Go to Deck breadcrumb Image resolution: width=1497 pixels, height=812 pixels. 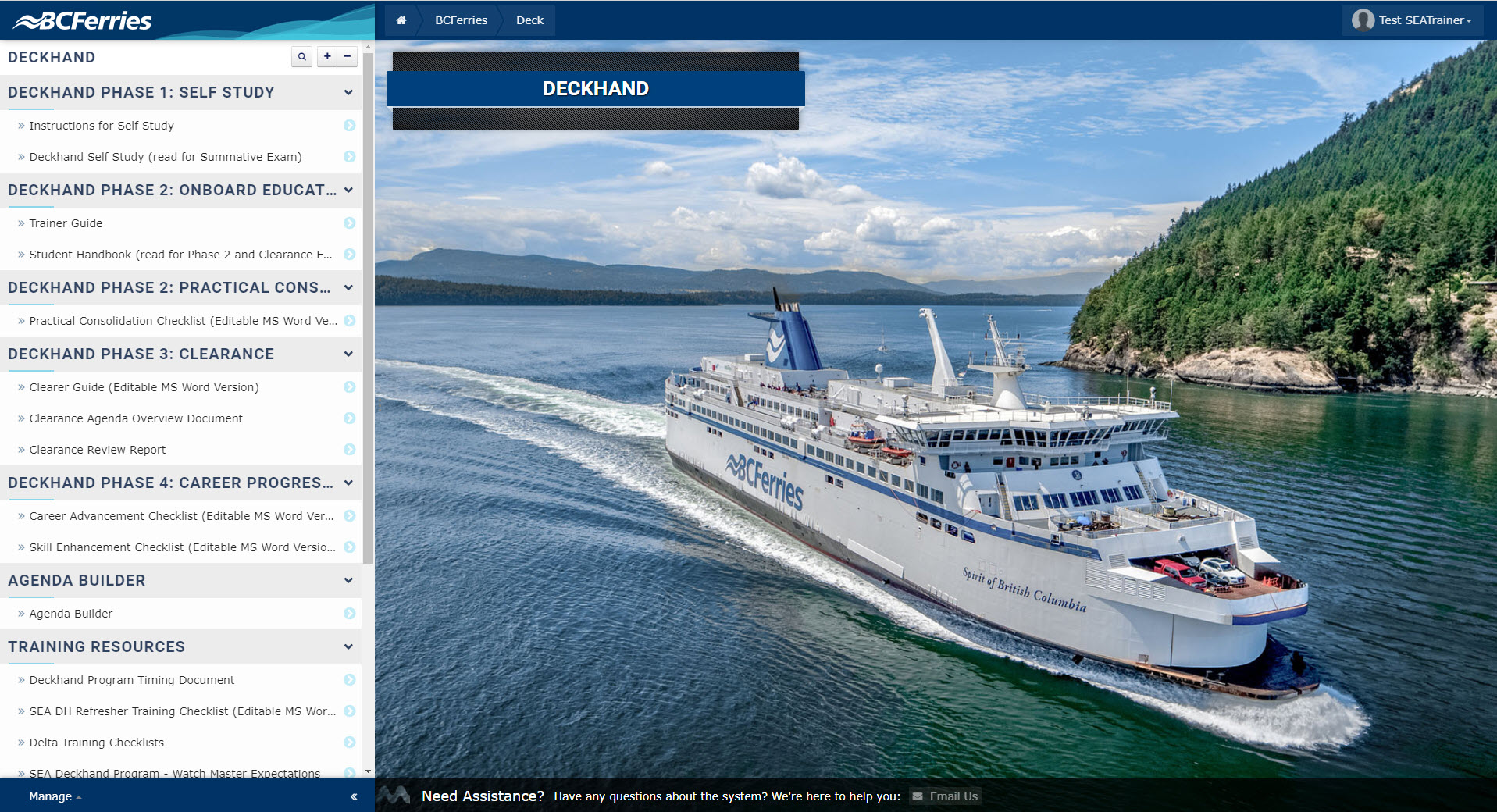coord(529,20)
